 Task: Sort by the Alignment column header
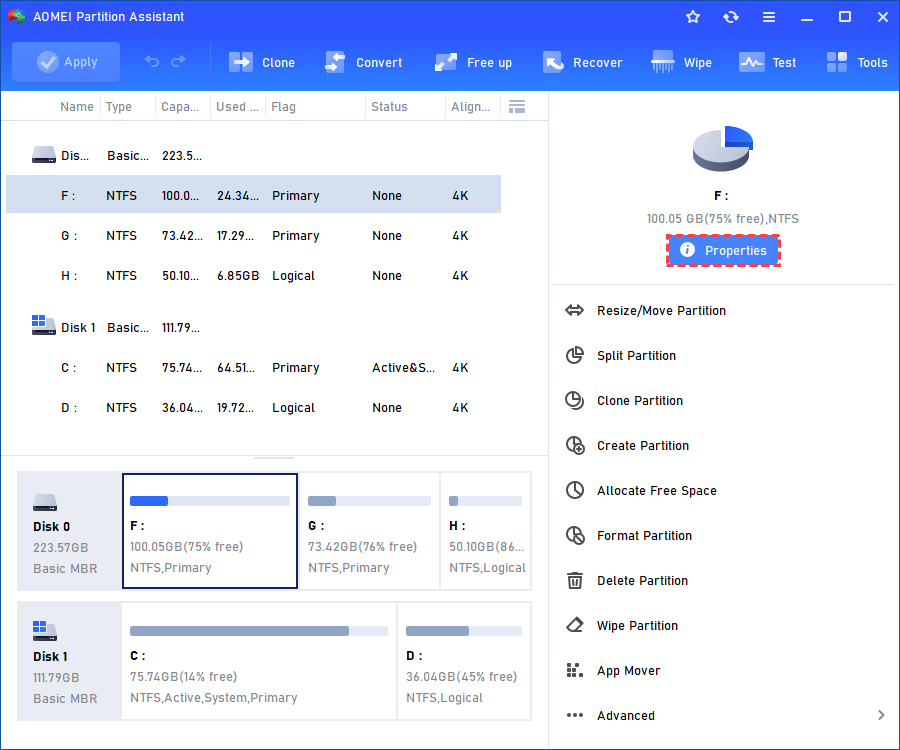click(x=470, y=107)
